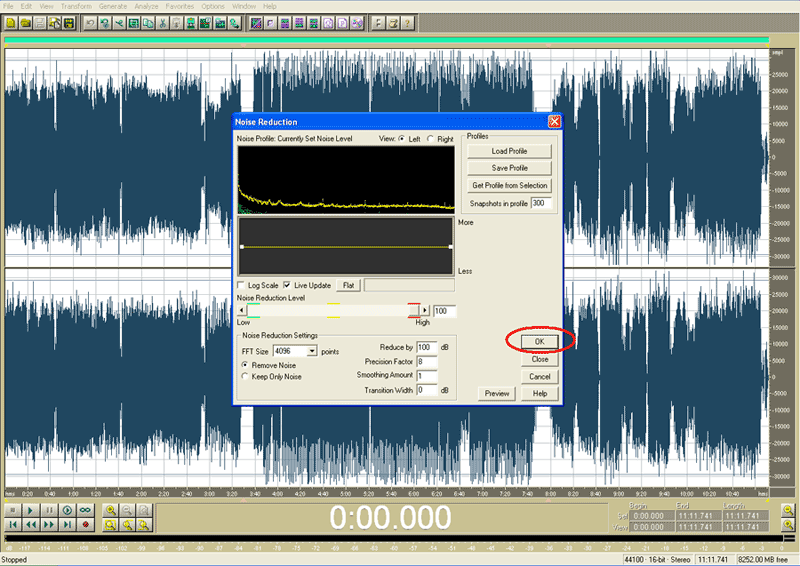Click the Undo toolbar icon

pyautogui.click(x=91, y=22)
